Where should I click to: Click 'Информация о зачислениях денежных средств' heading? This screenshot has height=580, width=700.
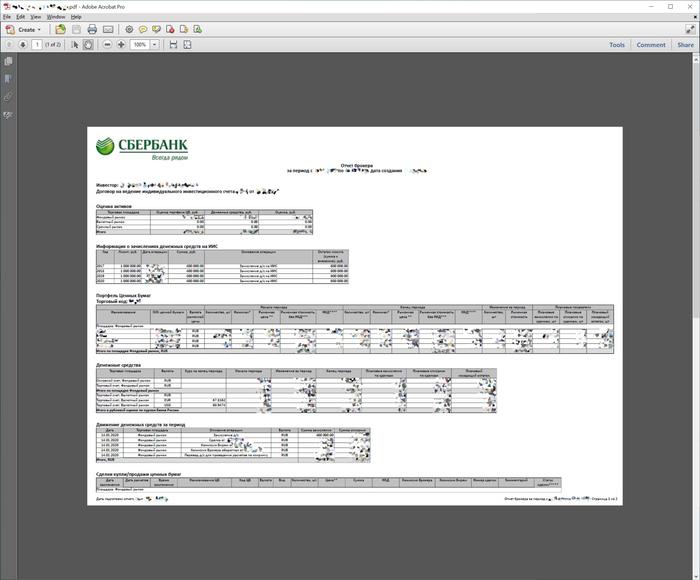pos(157,246)
